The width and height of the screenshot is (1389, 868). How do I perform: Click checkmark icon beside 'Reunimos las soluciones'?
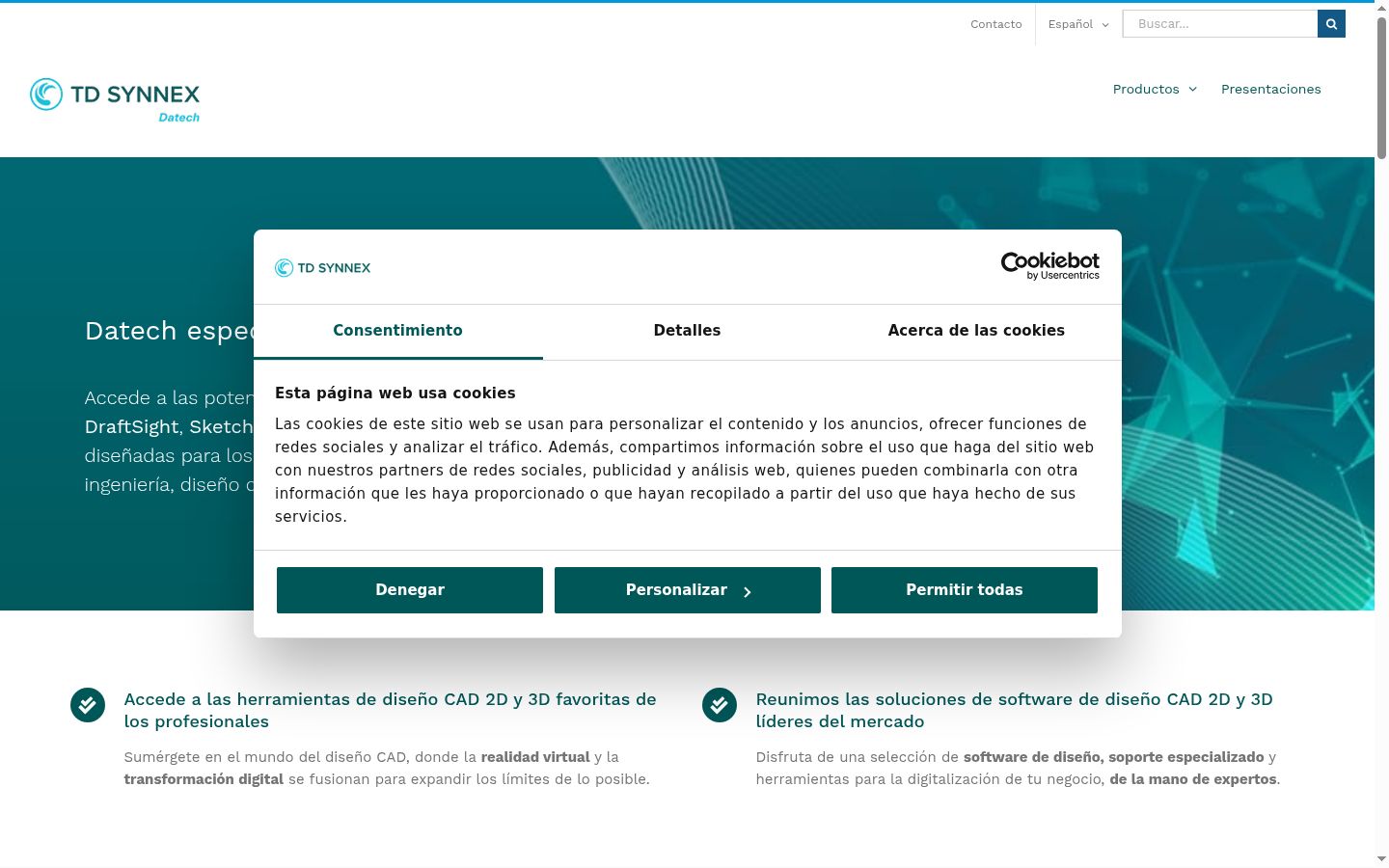point(720,705)
